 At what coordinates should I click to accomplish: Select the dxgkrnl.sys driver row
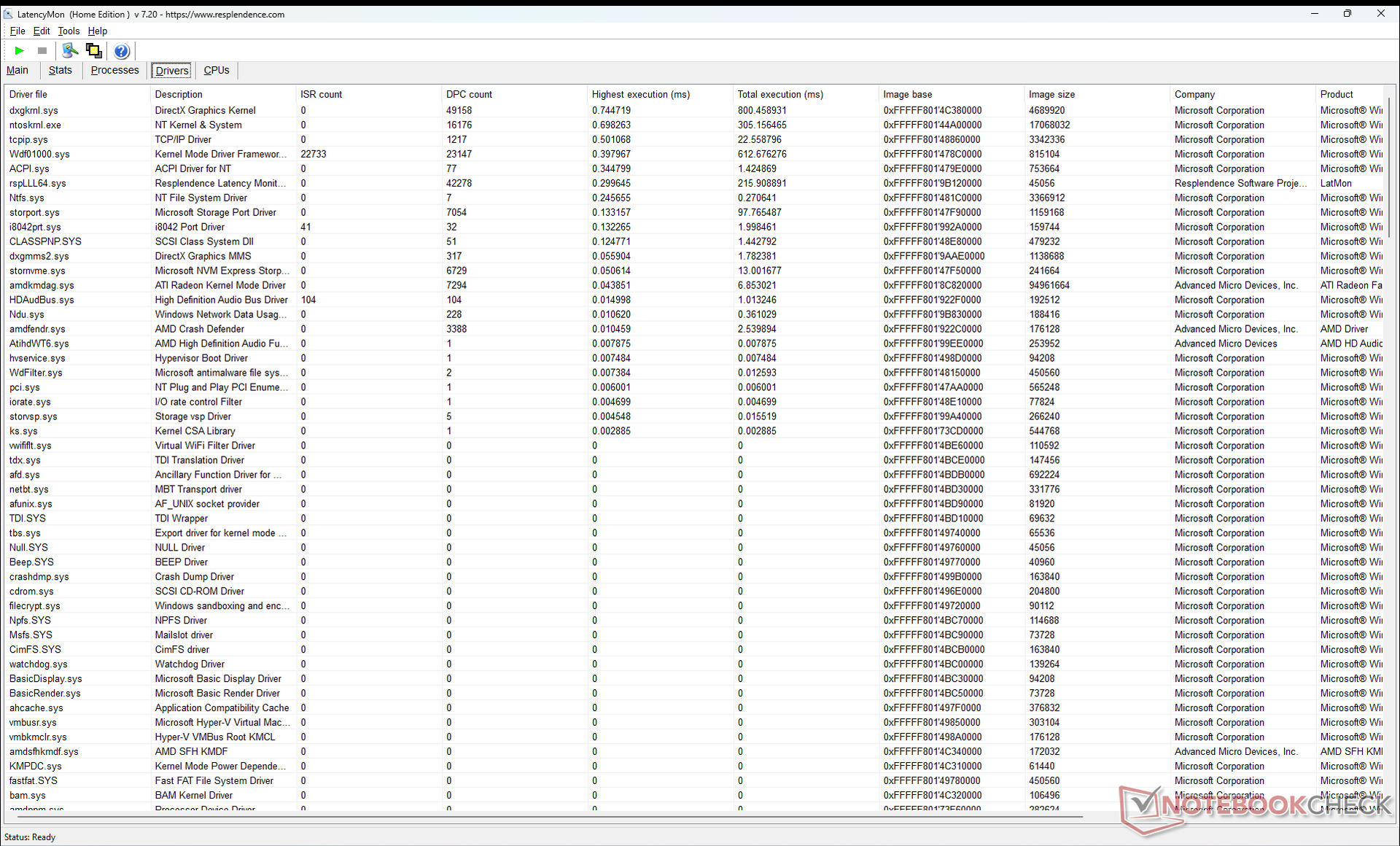(x=34, y=110)
